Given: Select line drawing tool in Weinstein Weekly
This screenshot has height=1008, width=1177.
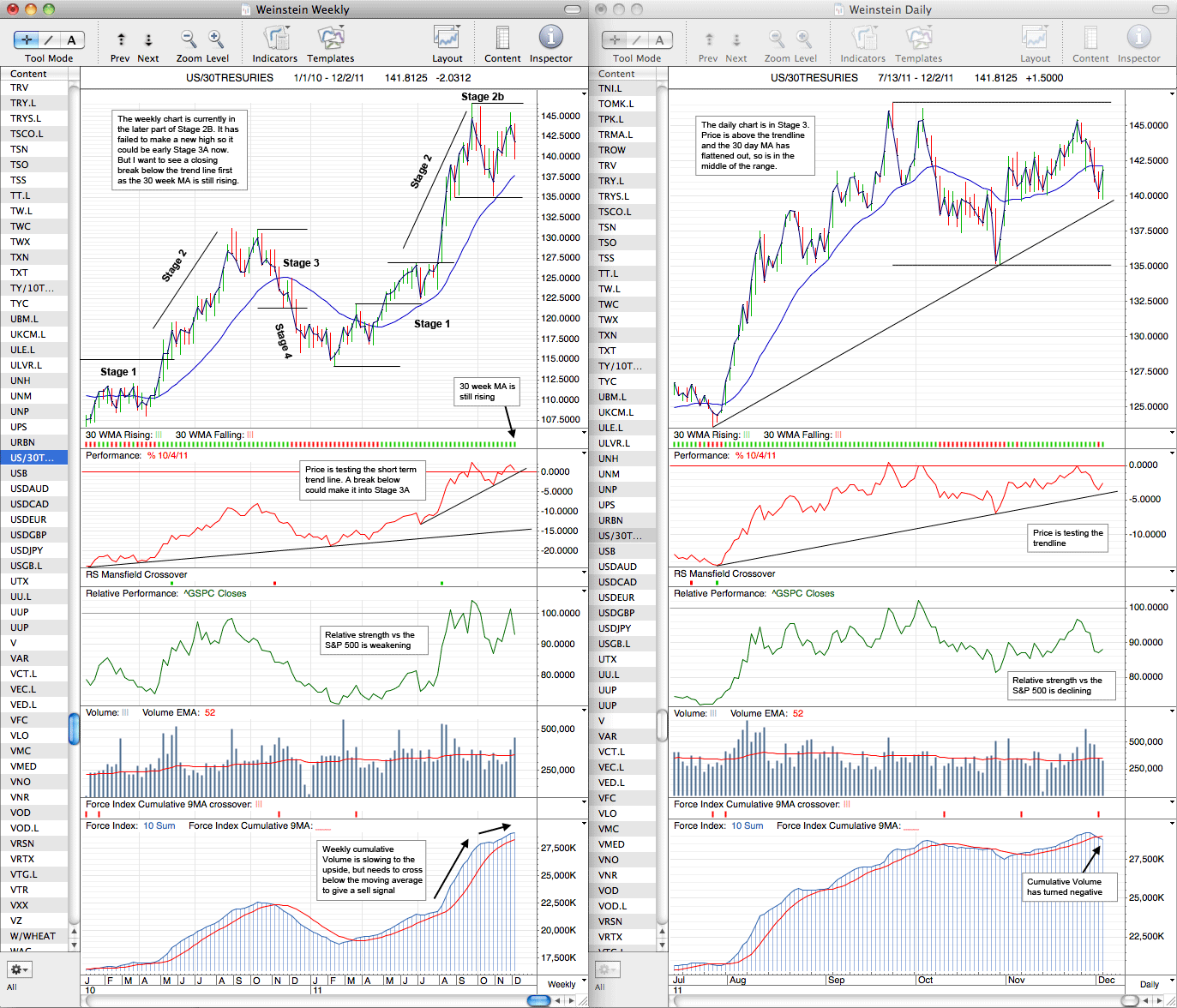Looking at the screenshot, I should point(50,39).
